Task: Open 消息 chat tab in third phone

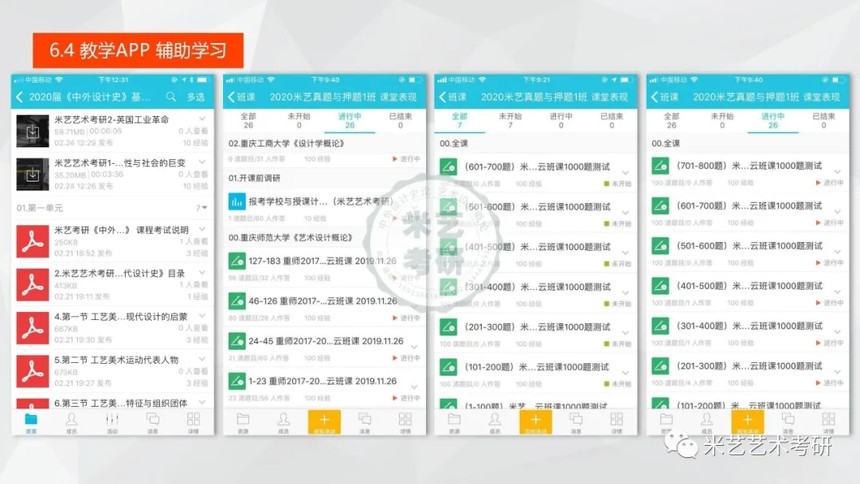Action: click(576, 423)
